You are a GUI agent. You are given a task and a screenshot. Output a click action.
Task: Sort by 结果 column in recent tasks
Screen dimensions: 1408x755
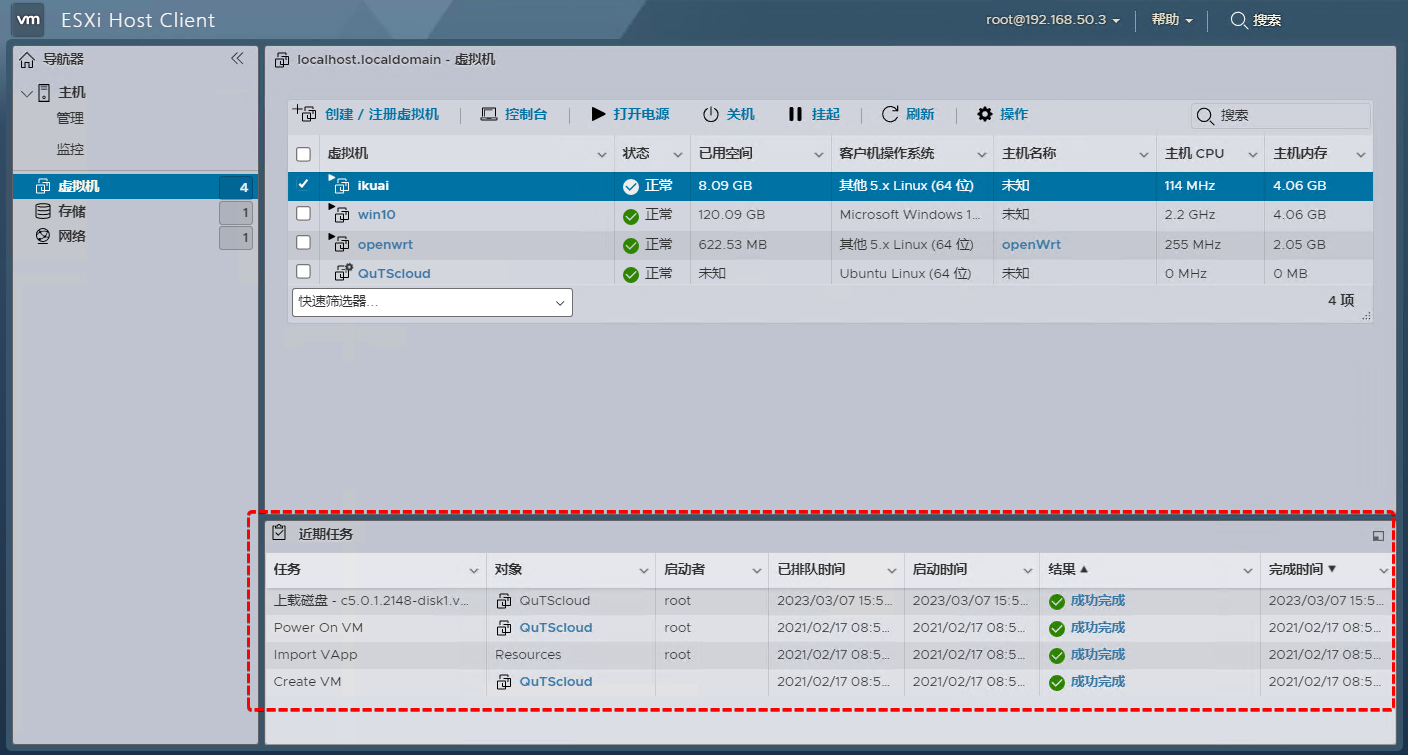click(x=1061, y=570)
